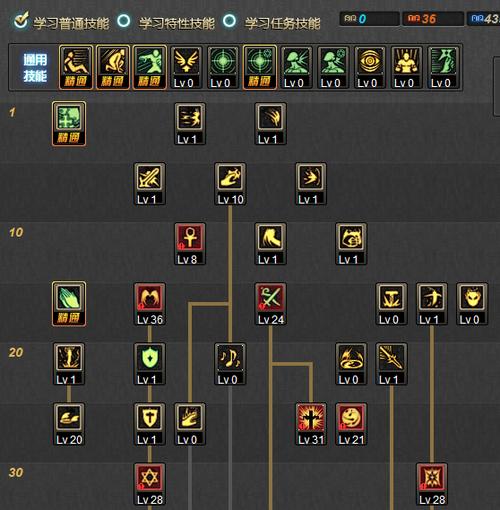The image size is (500, 510).
Task: Click the blue SP counter showing 0
Action: tap(370, 19)
